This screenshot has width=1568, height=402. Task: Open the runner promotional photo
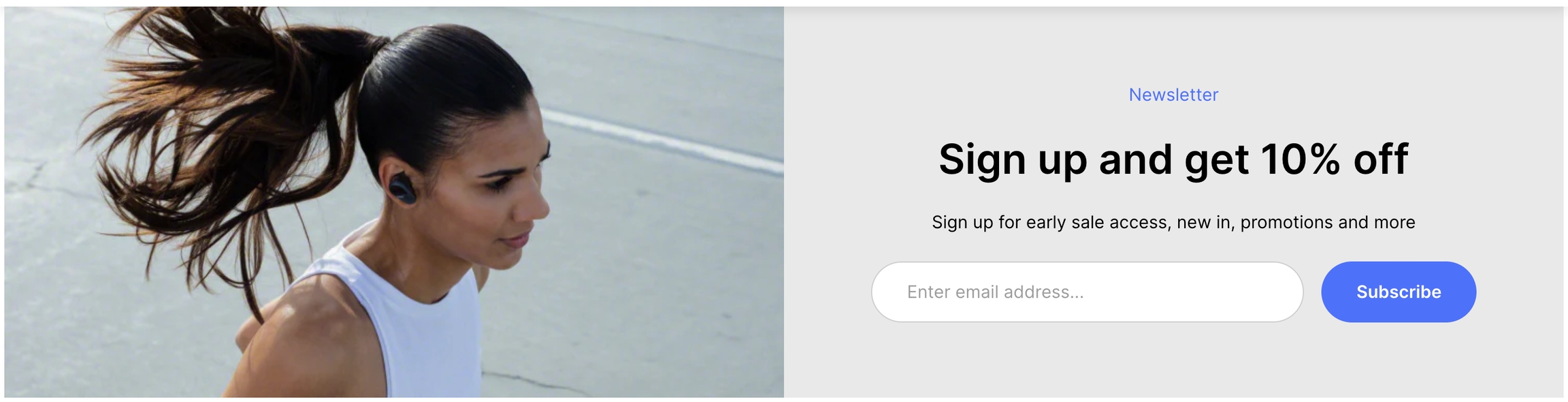coord(394,202)
